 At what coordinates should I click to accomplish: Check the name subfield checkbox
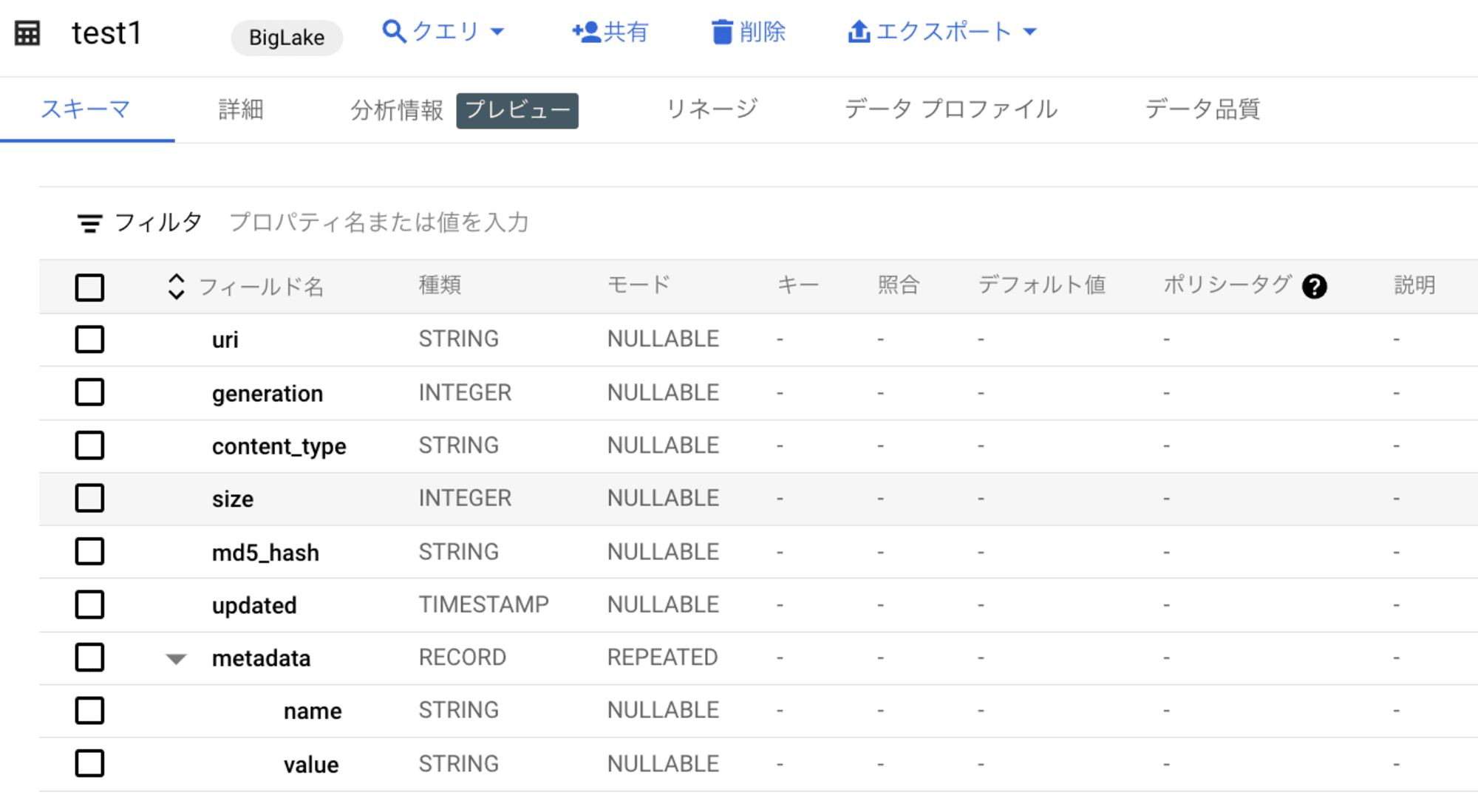(89, 710)
